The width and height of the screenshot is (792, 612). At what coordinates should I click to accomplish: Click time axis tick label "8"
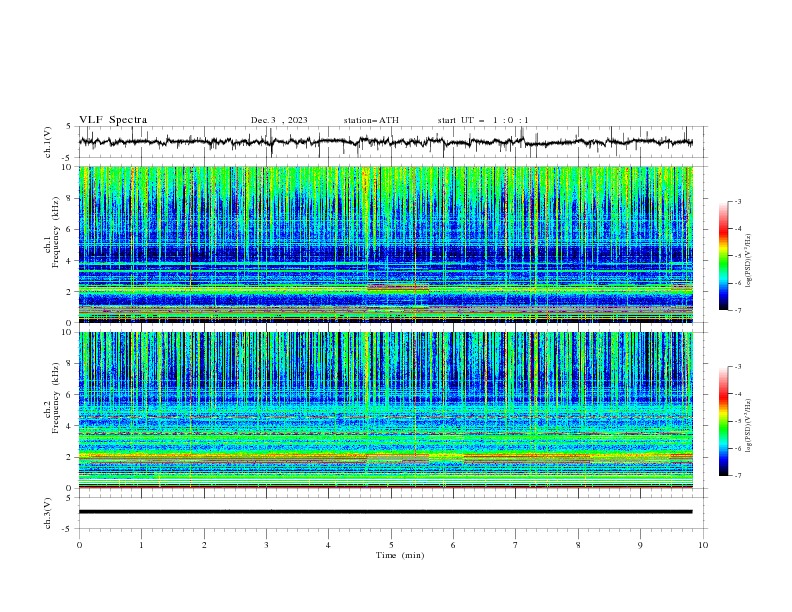pos(578,545)
